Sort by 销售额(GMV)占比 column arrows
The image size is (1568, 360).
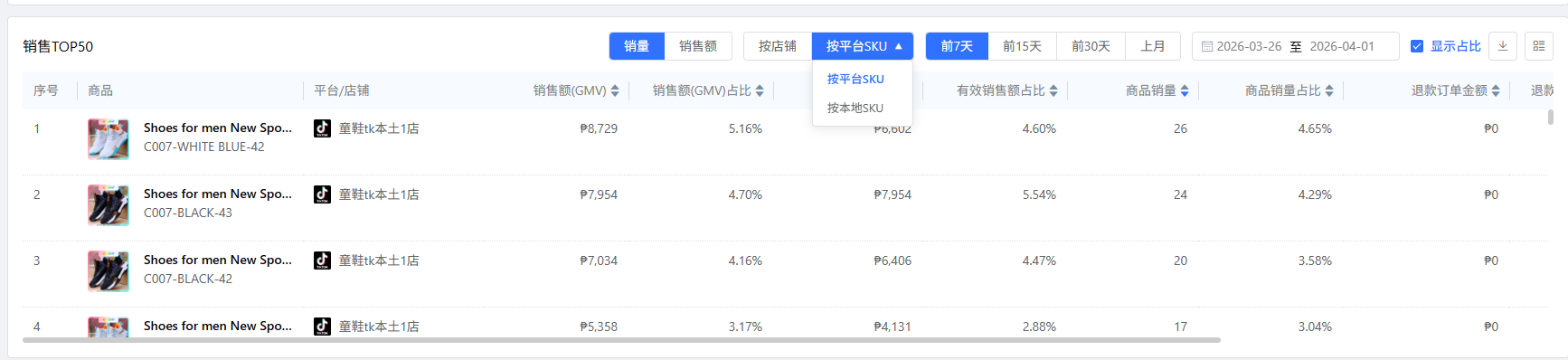click(x=760, y=90)
